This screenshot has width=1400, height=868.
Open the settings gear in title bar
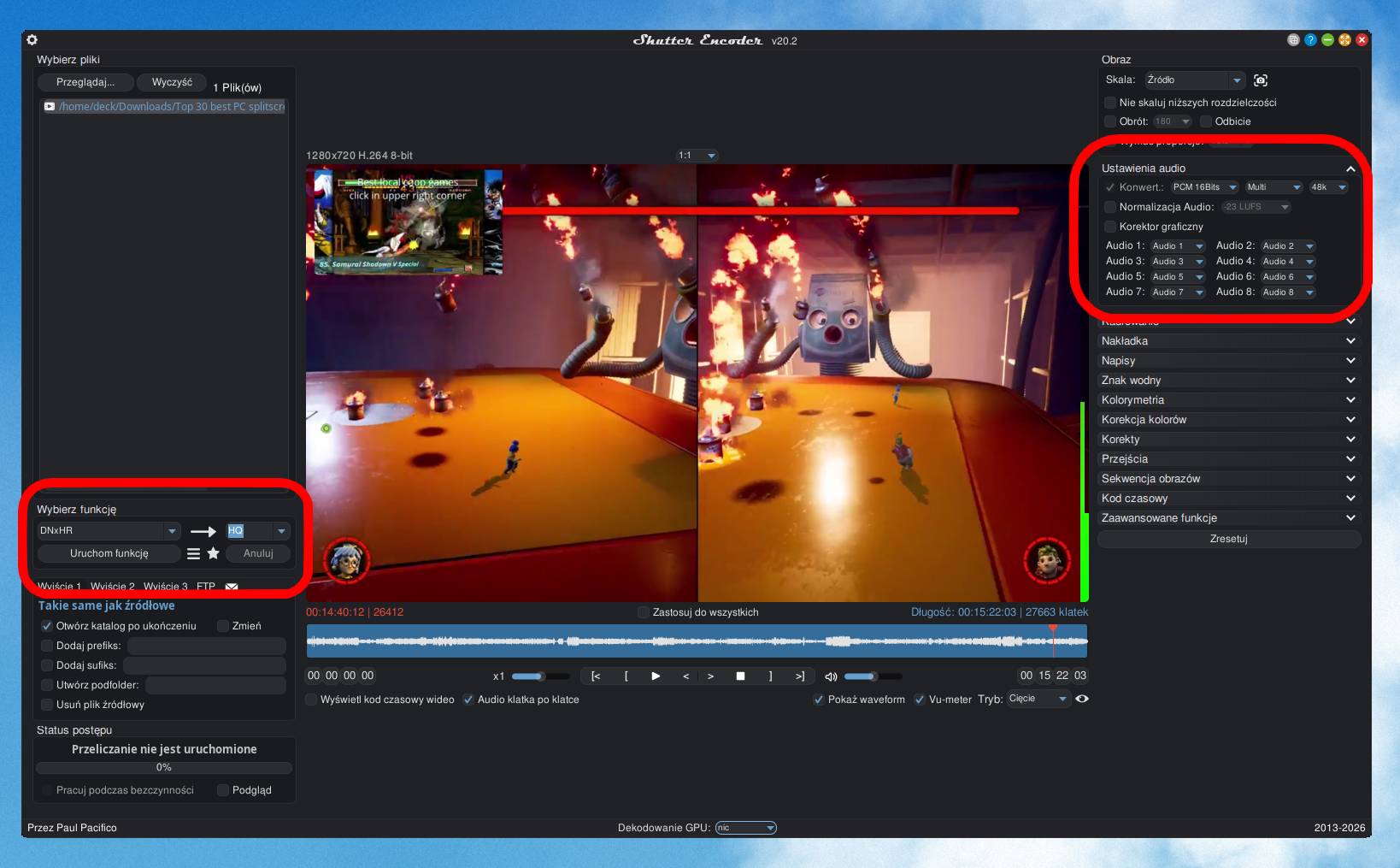[32, 39]
